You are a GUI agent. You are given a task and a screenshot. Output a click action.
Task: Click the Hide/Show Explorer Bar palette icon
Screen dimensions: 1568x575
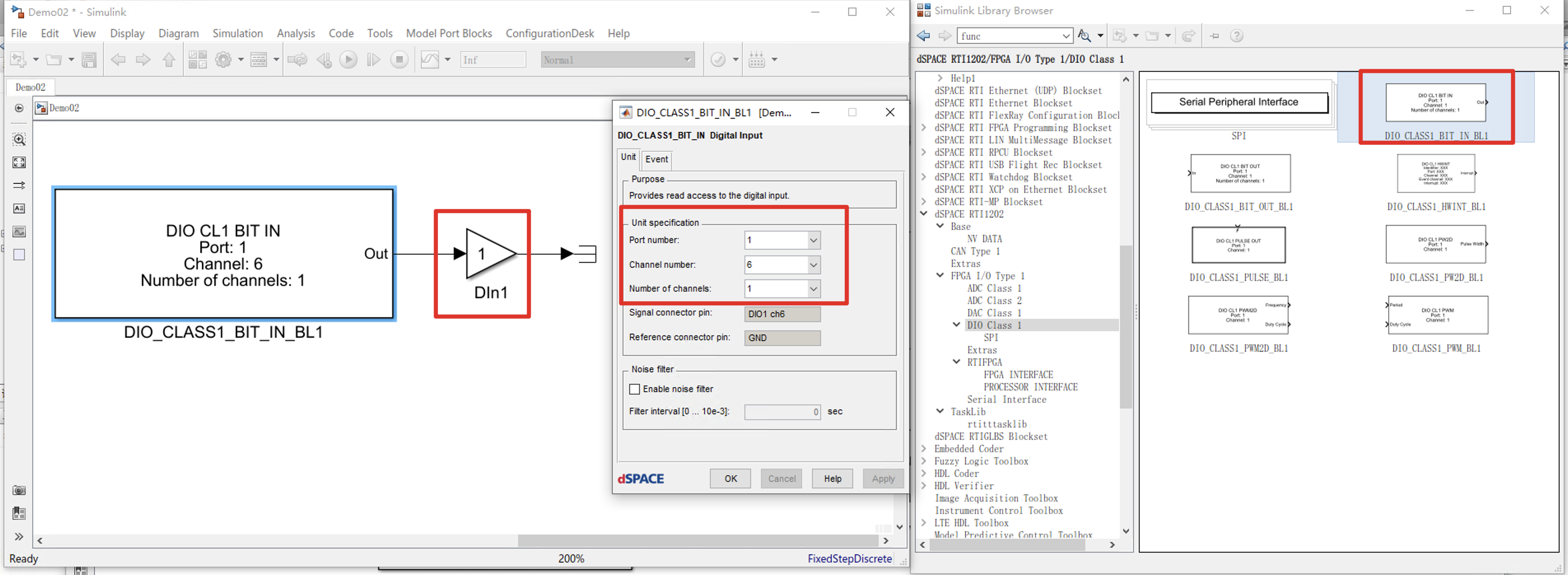pyautogui.click(x=19, y=108)
